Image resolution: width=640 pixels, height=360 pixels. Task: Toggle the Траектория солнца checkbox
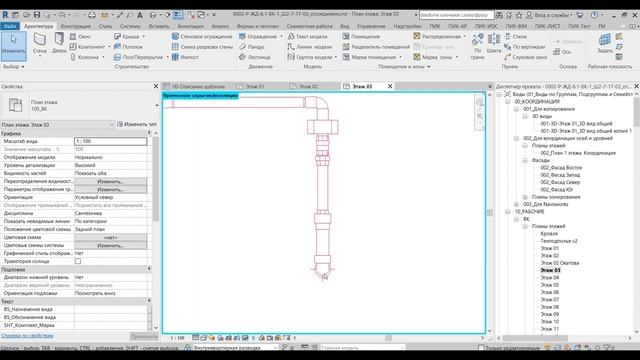coord(78,261)
